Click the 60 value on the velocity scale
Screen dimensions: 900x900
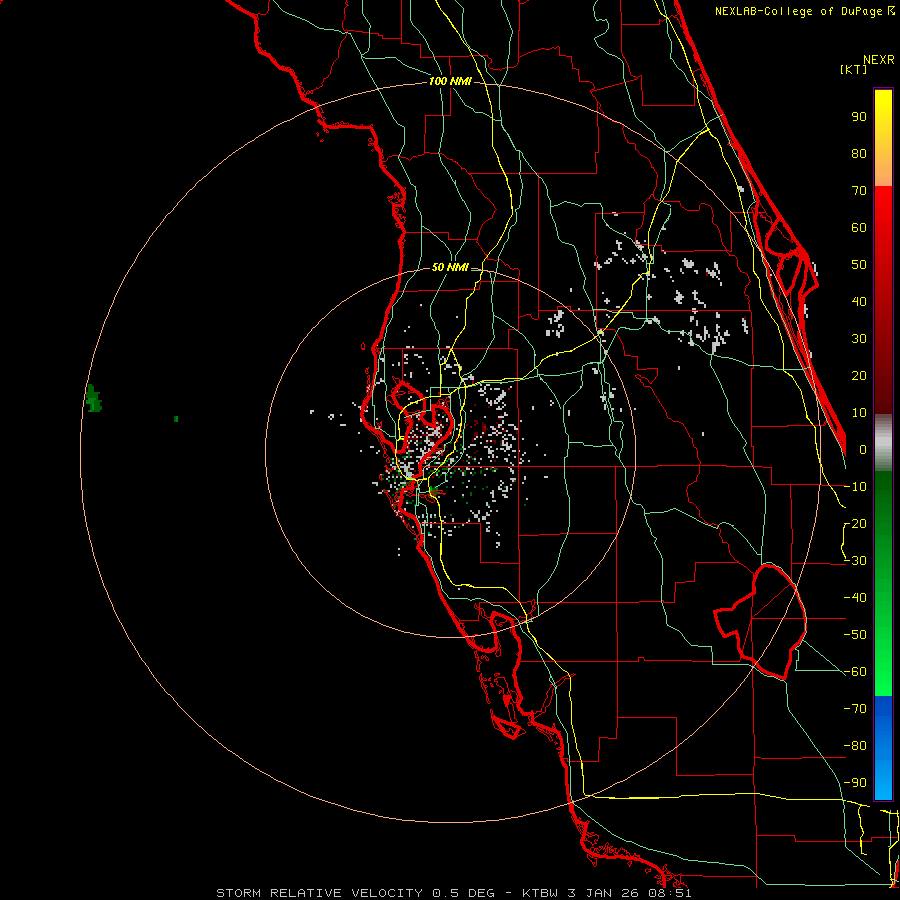859,228
